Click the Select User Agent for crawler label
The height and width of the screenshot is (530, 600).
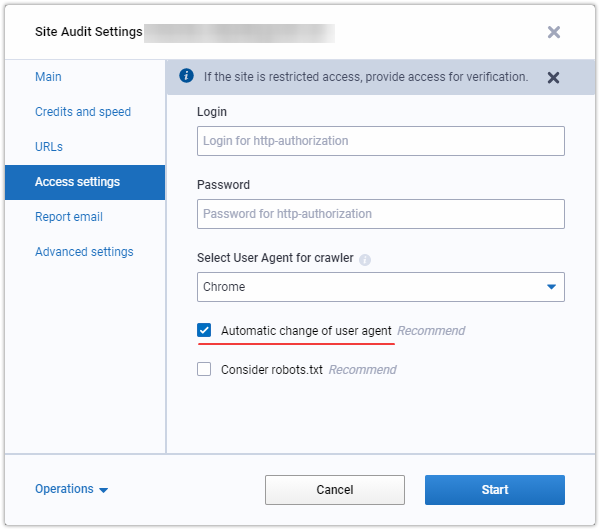275,258
